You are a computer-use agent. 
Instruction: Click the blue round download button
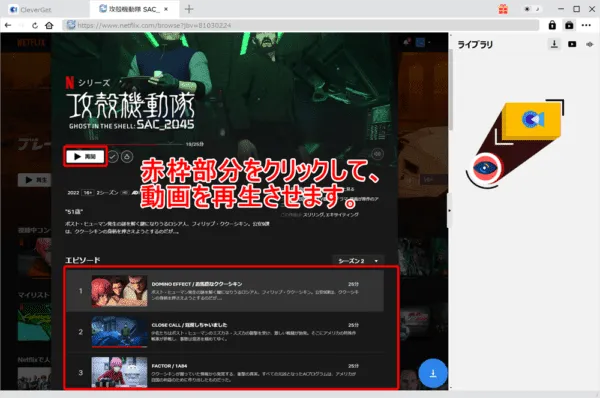(x=433, y=373)
